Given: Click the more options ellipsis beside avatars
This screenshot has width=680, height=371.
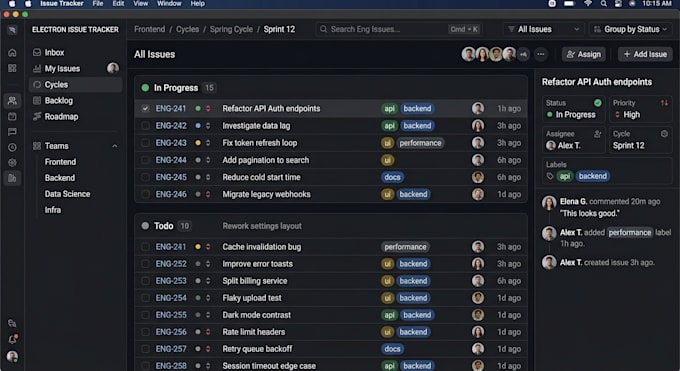Looking at the screenshot, I should coord(540,54).
